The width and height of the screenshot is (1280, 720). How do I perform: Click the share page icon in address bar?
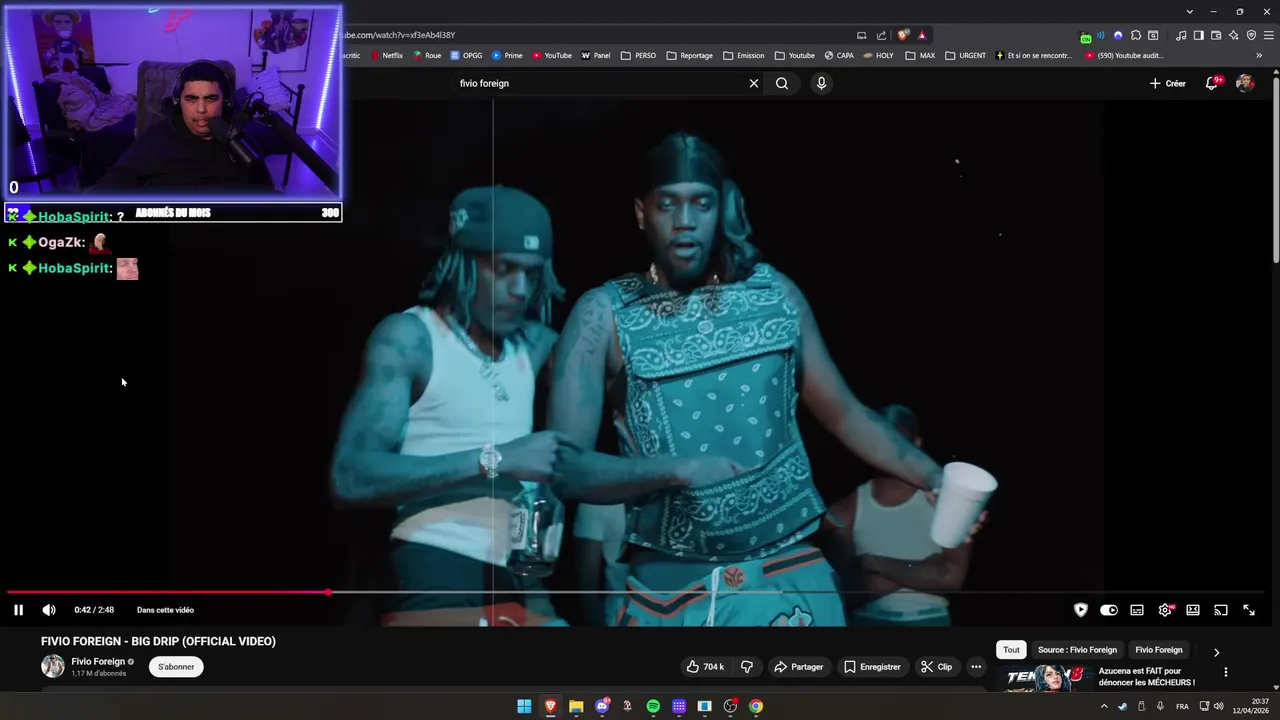point(881,35)
